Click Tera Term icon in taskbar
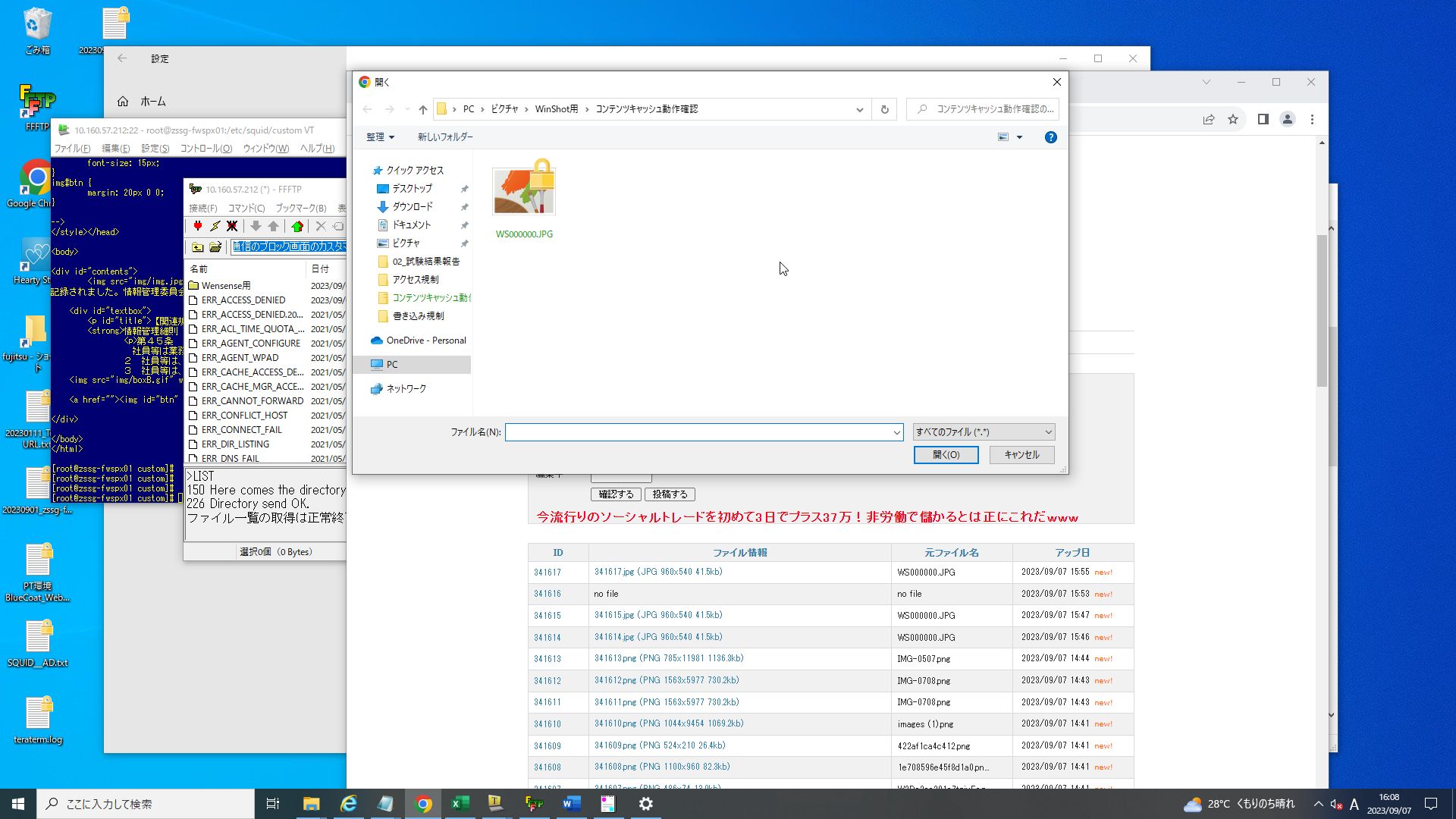Screen dimensions: 1456x819 [495, 804]
